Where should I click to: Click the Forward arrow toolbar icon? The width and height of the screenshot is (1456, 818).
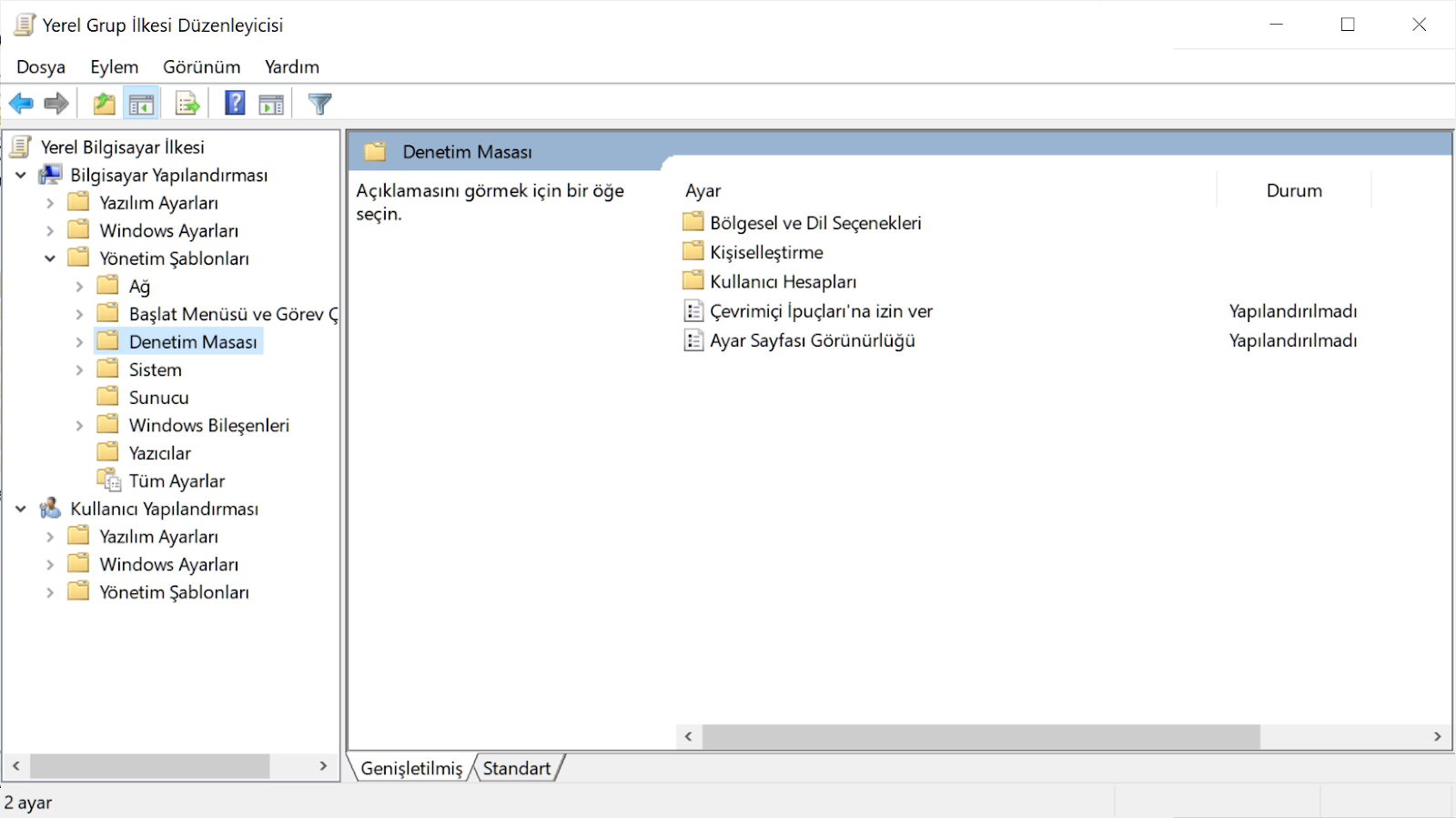coord(56,104)
